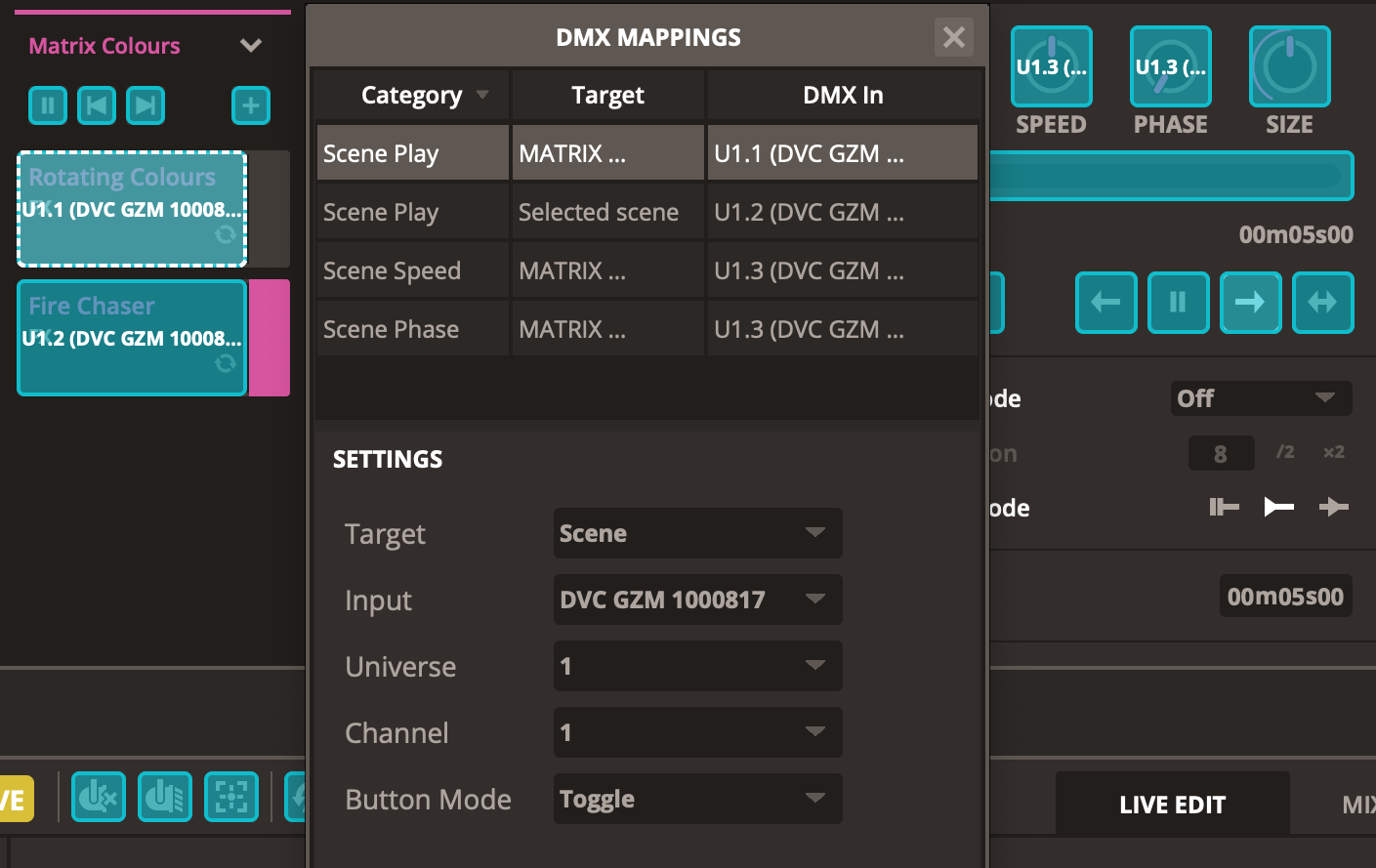Select the Fire Chaser scene
Viewport: 1376px width, 868px height.
(x=132, y=337)
